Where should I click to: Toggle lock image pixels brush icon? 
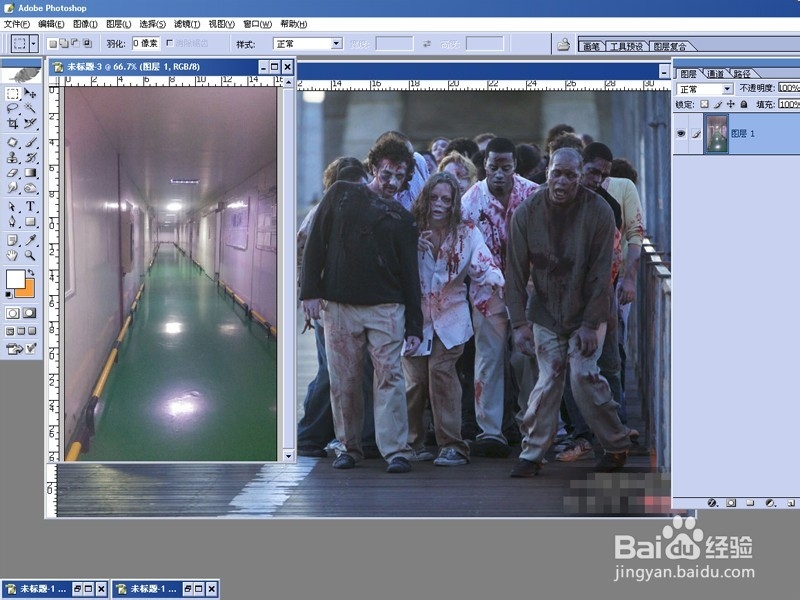coord(718,104)
